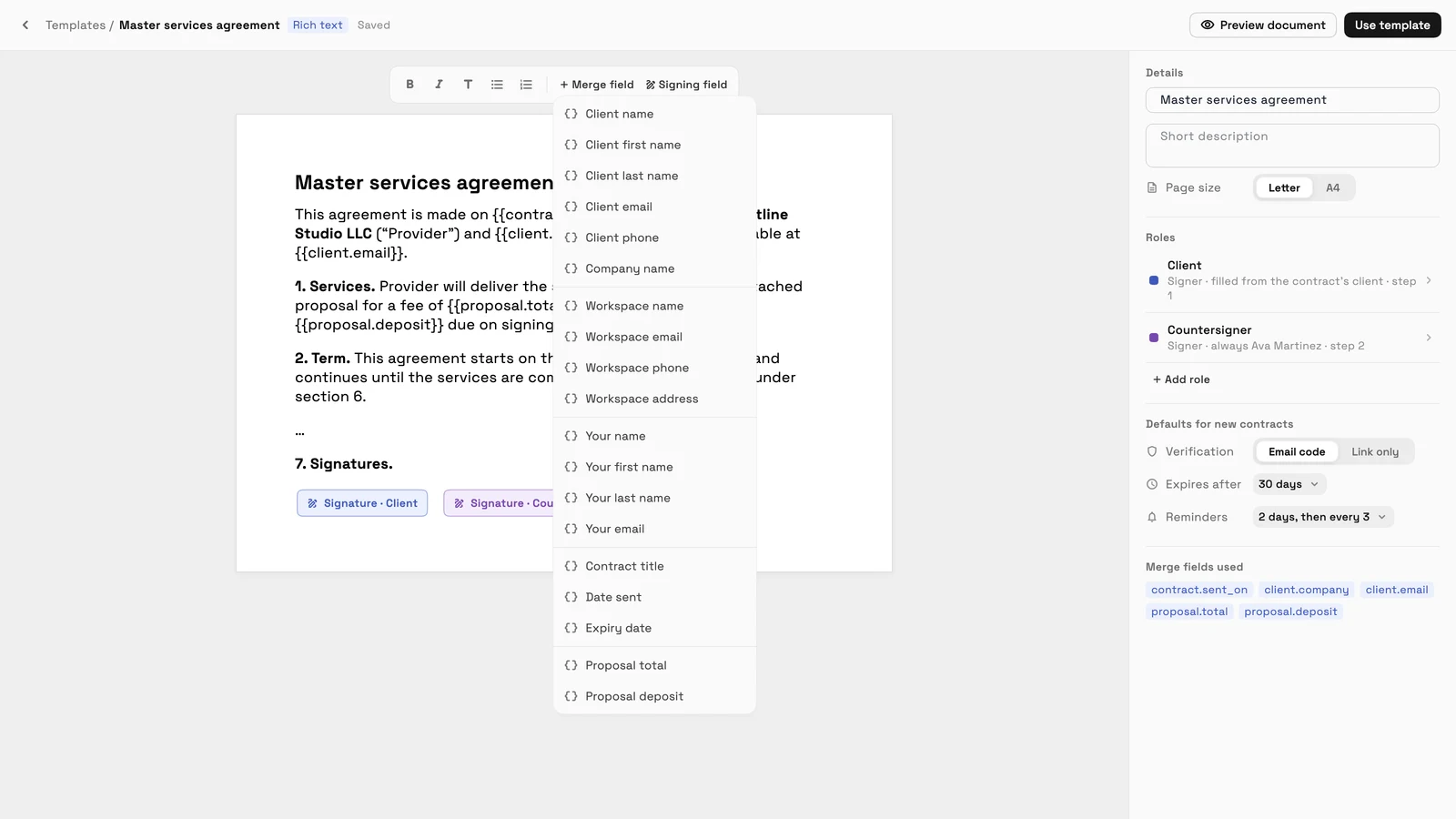
Task: Click the braces icon next to Workspace name
Action: point(571,306)
